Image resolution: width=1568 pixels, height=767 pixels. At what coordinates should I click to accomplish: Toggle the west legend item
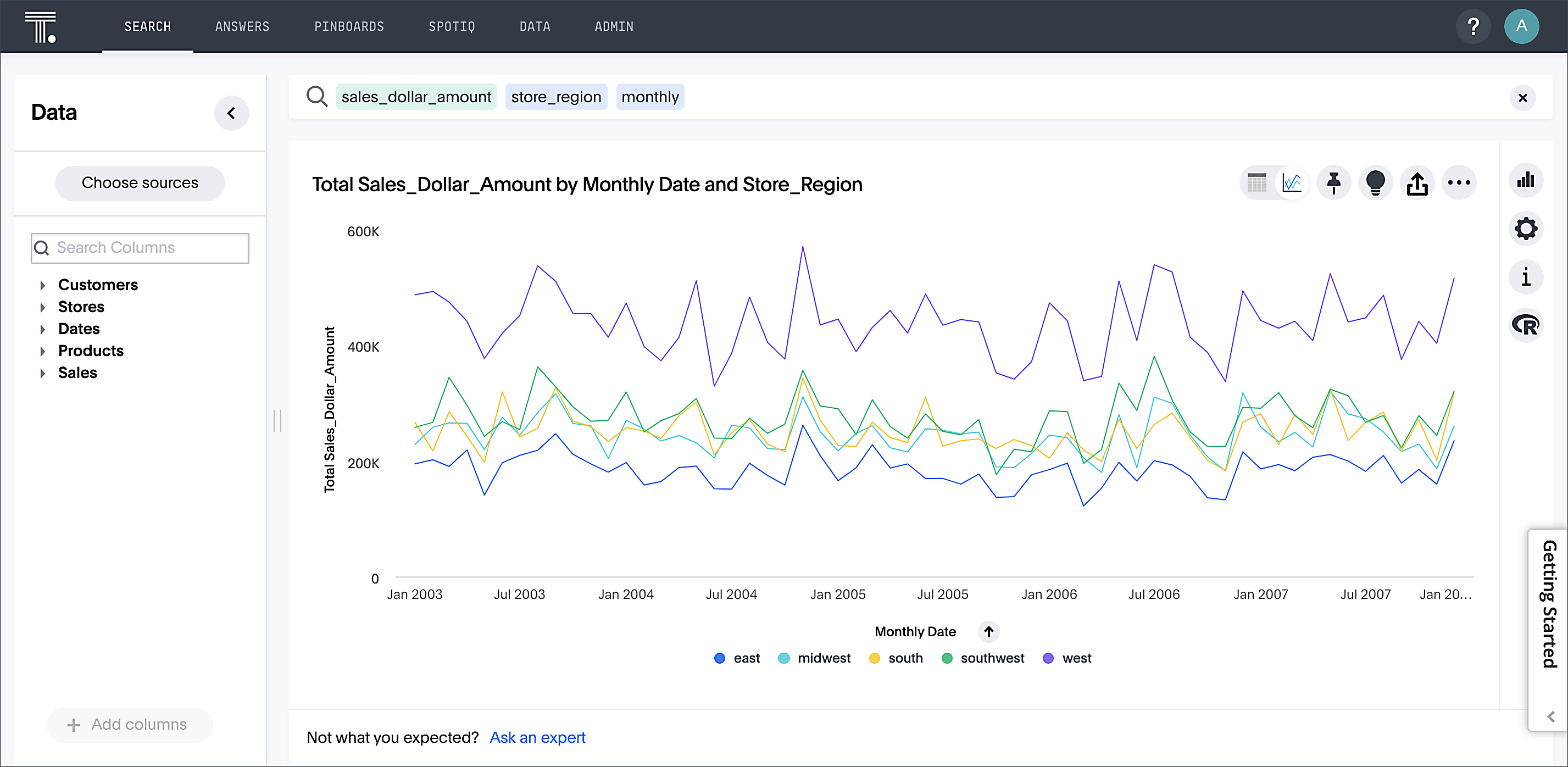[1067, 658]
